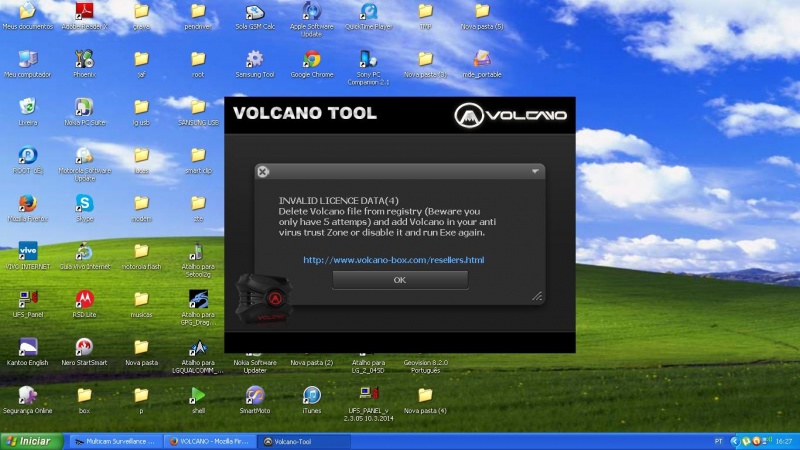This screenshot has height=450, width=800.
Task: Select Nokia PC Suite icon
Action: 84,112
